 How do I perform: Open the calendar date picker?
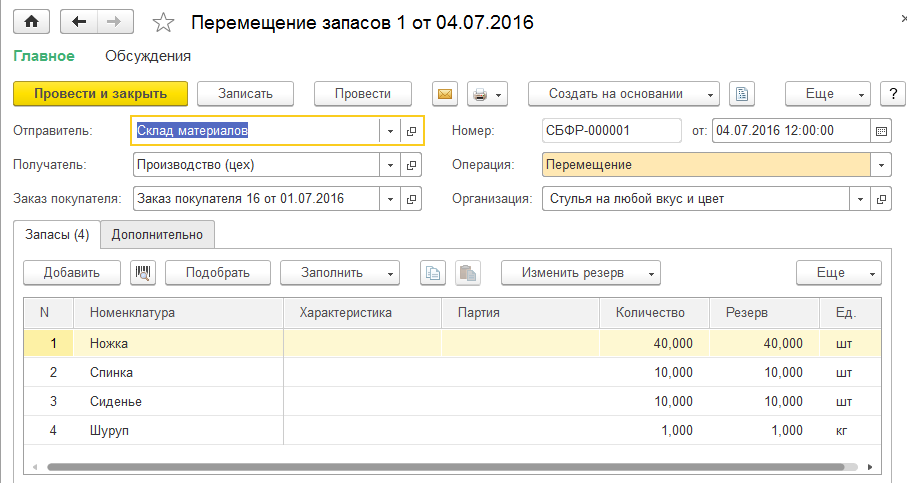[x=881, y=131]
